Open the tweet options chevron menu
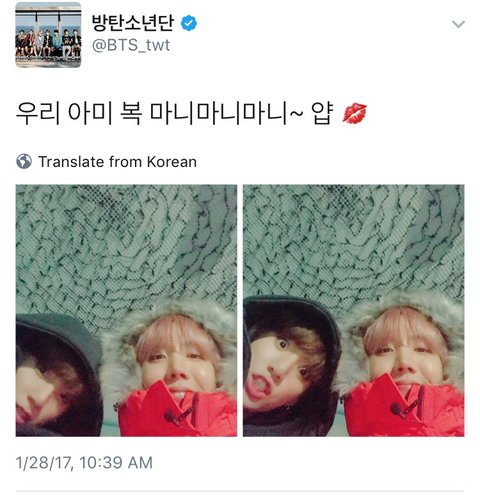This screenshot has width=480, height=501. tap(458, 24)
